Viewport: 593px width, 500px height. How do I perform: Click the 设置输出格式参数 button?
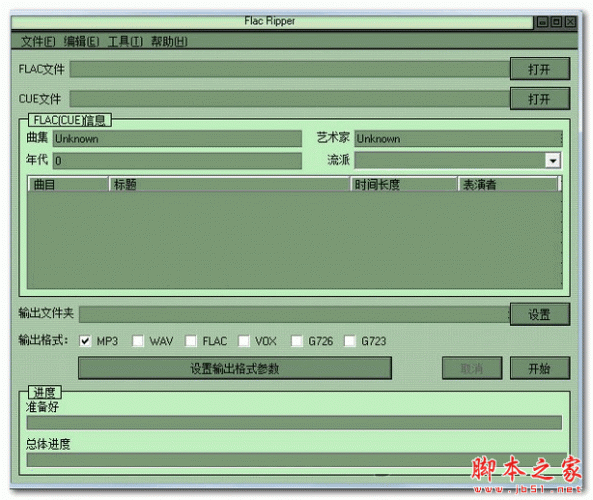click(235, 368)
